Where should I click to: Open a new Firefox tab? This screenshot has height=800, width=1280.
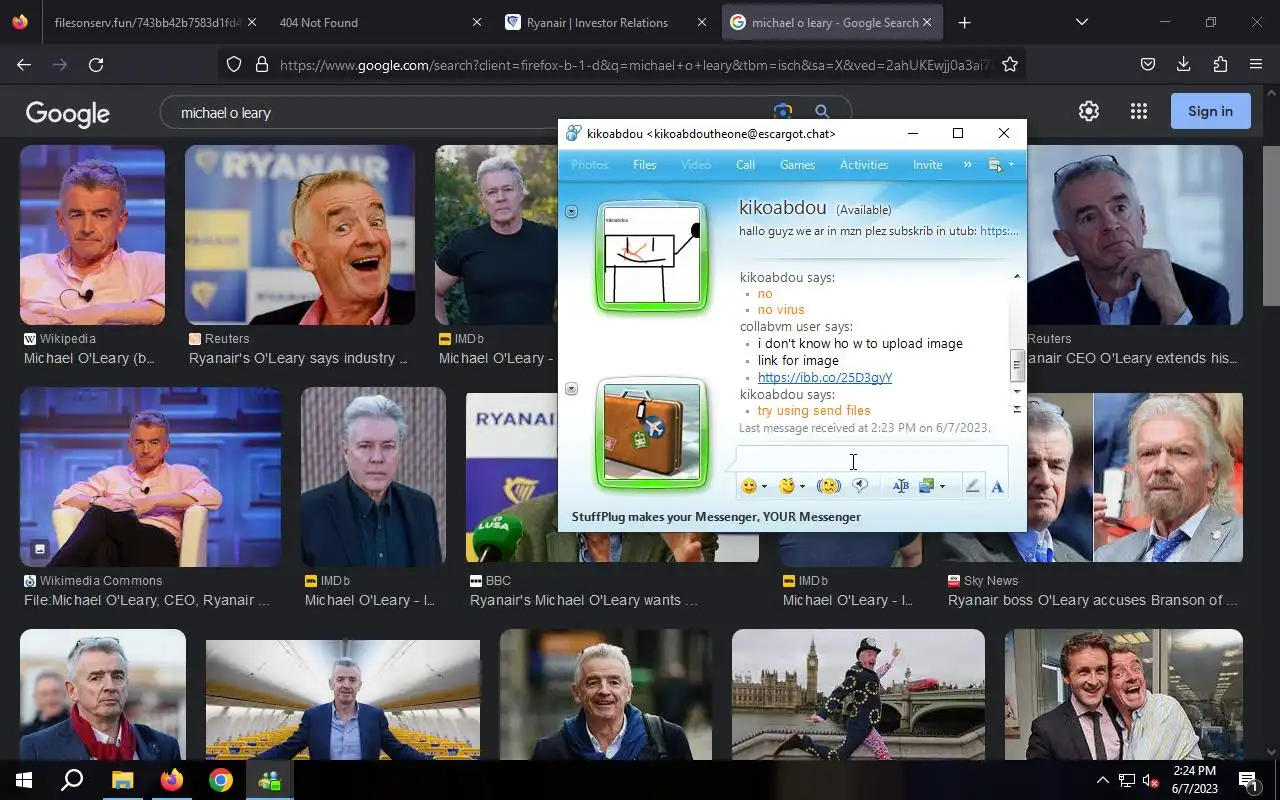tap(964, 22)
